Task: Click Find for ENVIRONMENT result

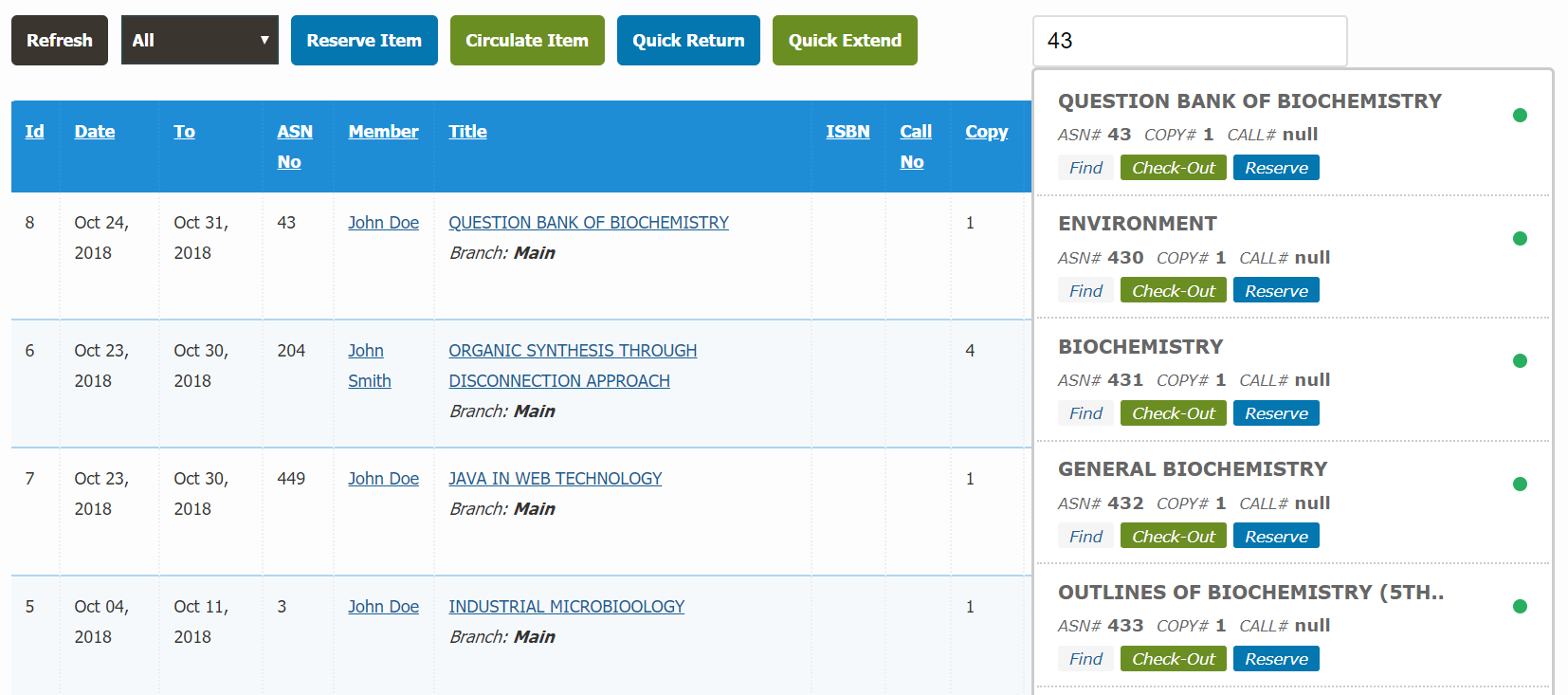Action: click(x=1085, y=290)
